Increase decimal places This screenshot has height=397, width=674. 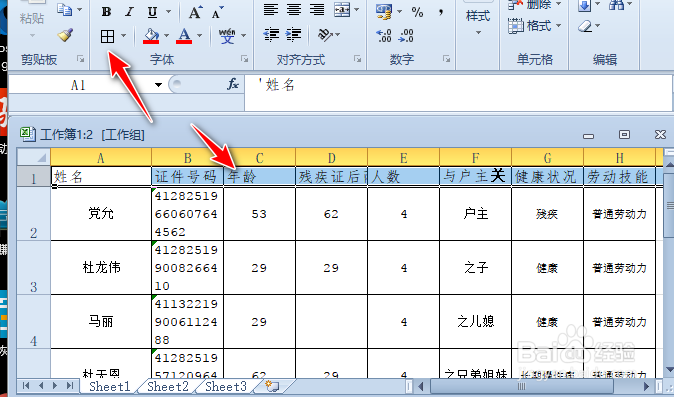[384, 36]
